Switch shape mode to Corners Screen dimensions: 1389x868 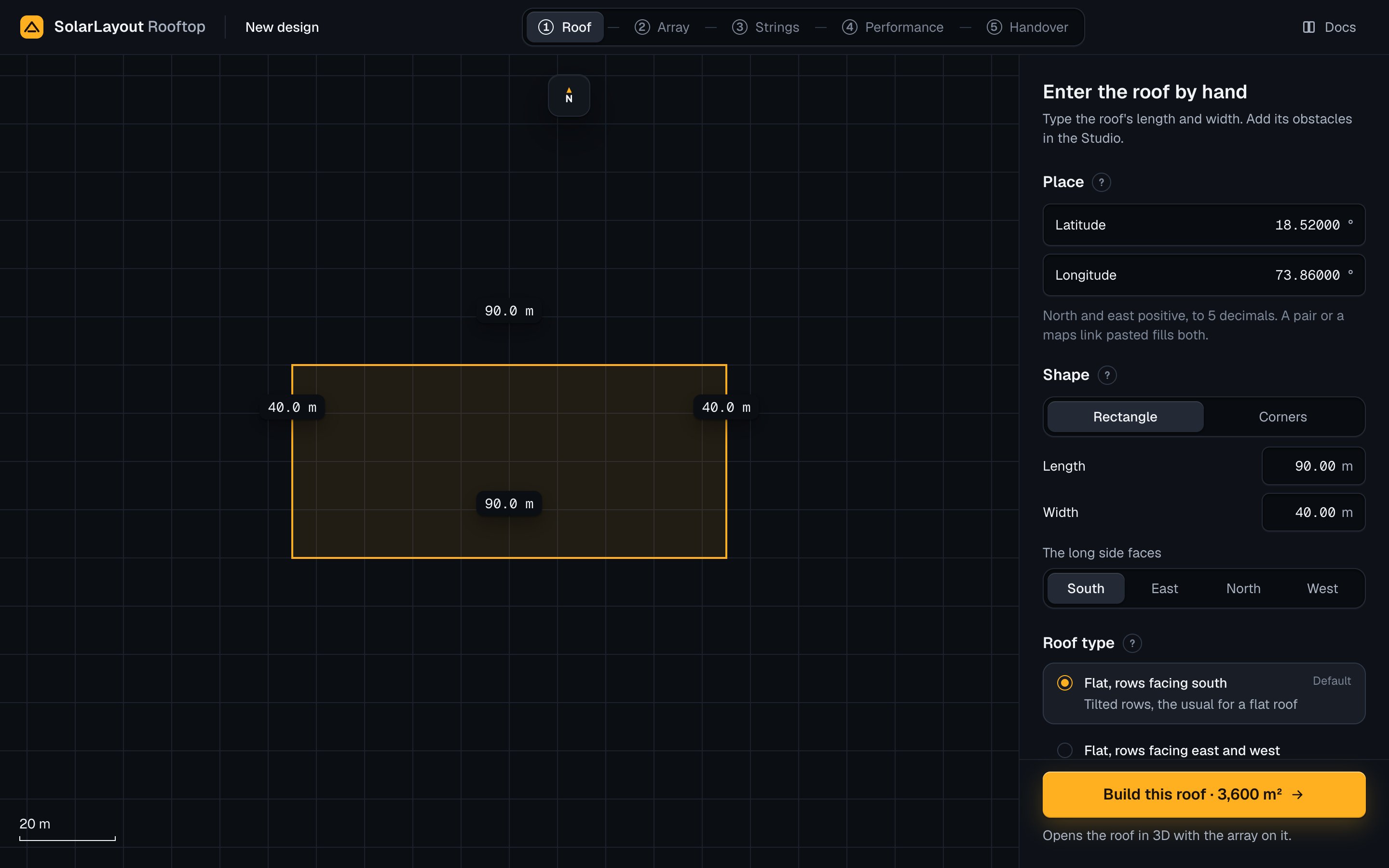(x=1282, y=417)
